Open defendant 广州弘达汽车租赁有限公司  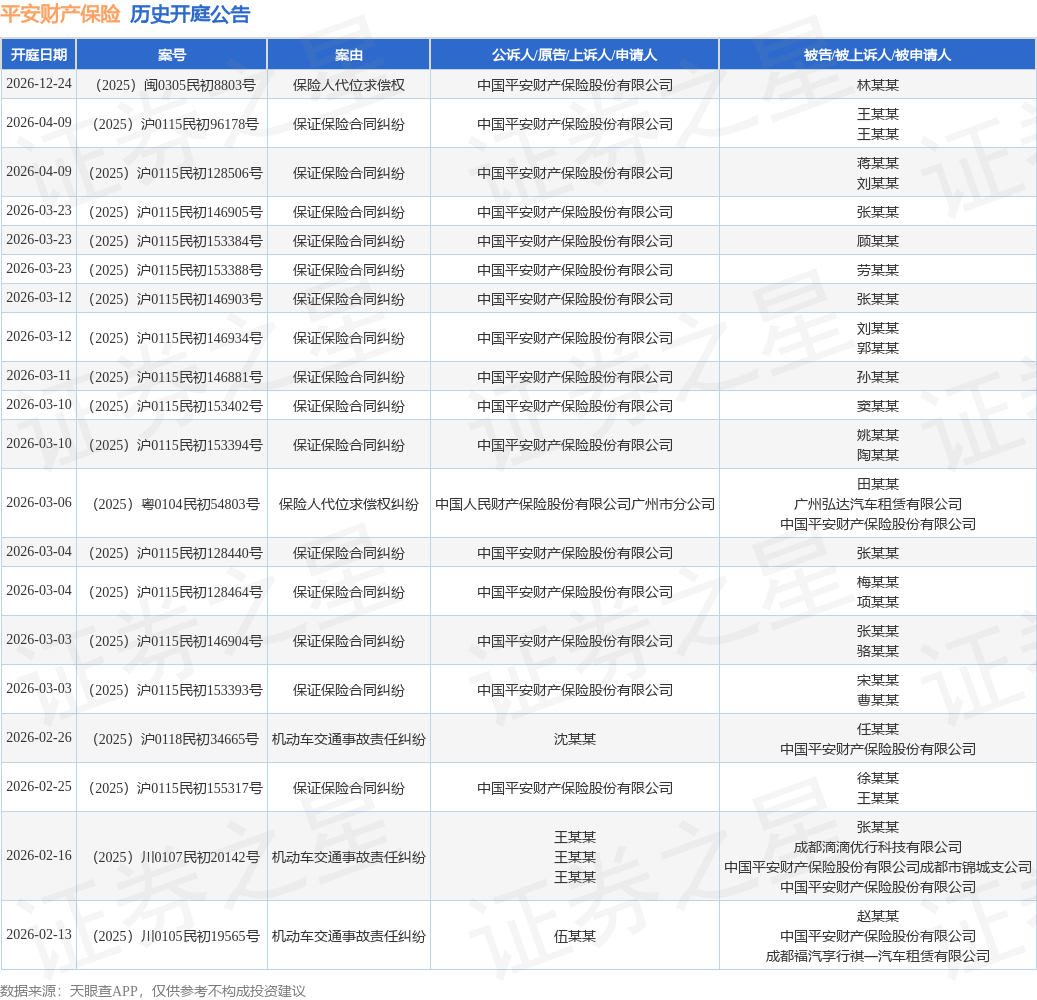(877, 504)
